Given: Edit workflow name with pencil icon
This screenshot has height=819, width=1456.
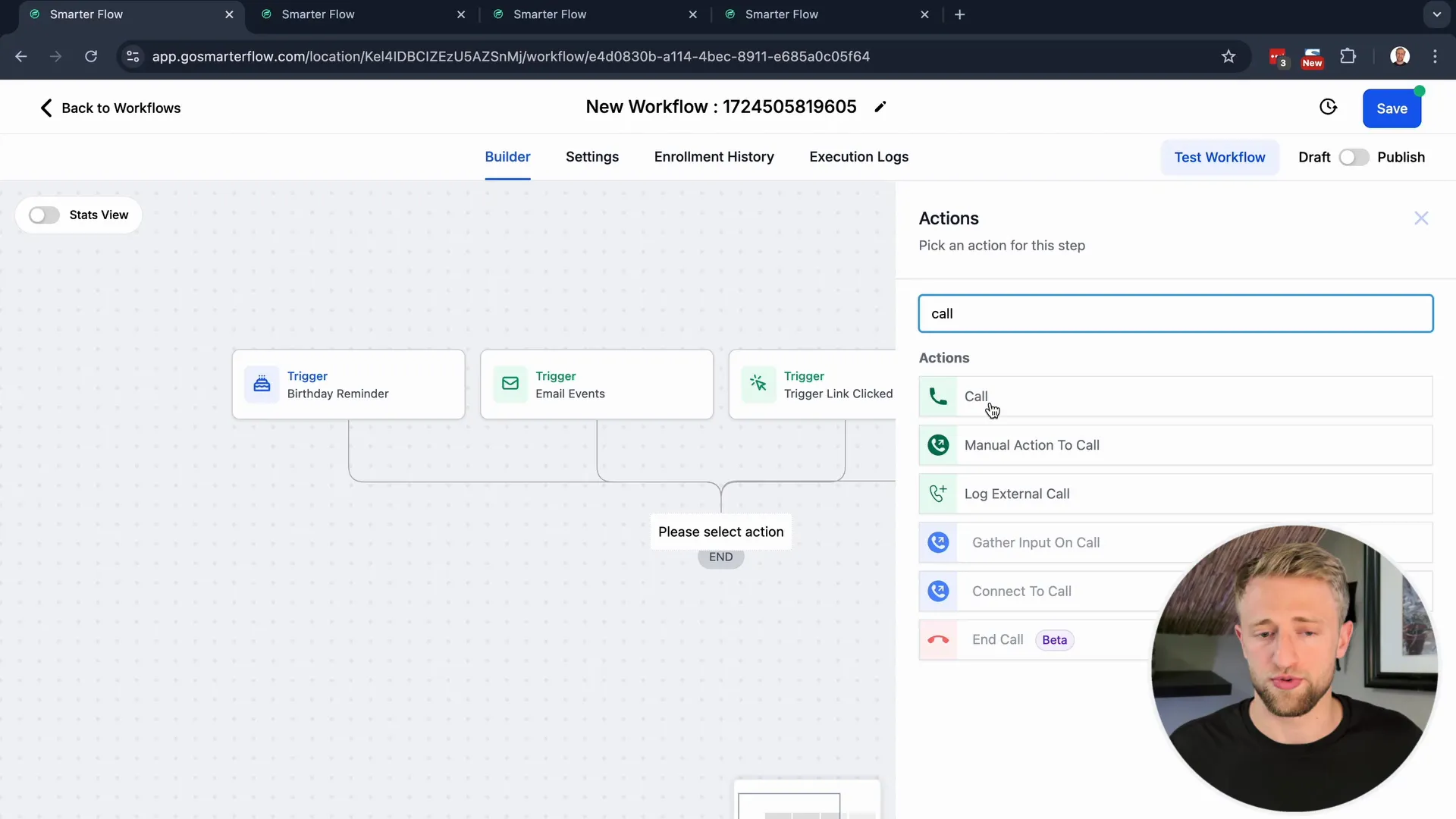Looking at the screenshot, I should tap(880, 107).
